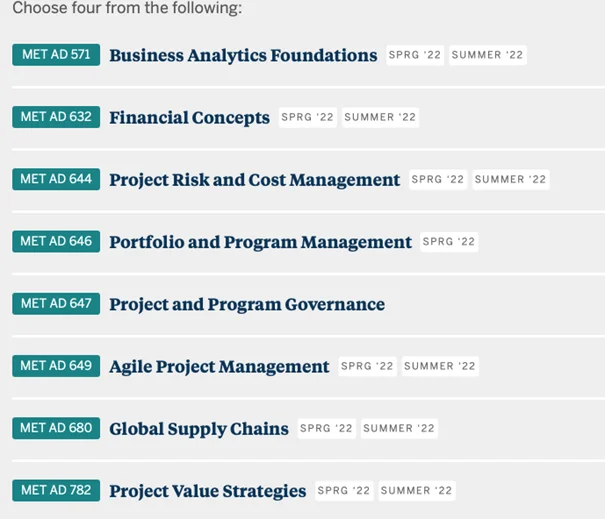Click the MET AD 646 course code
Viewport: 605px width, 519px height.
point(56,241)
